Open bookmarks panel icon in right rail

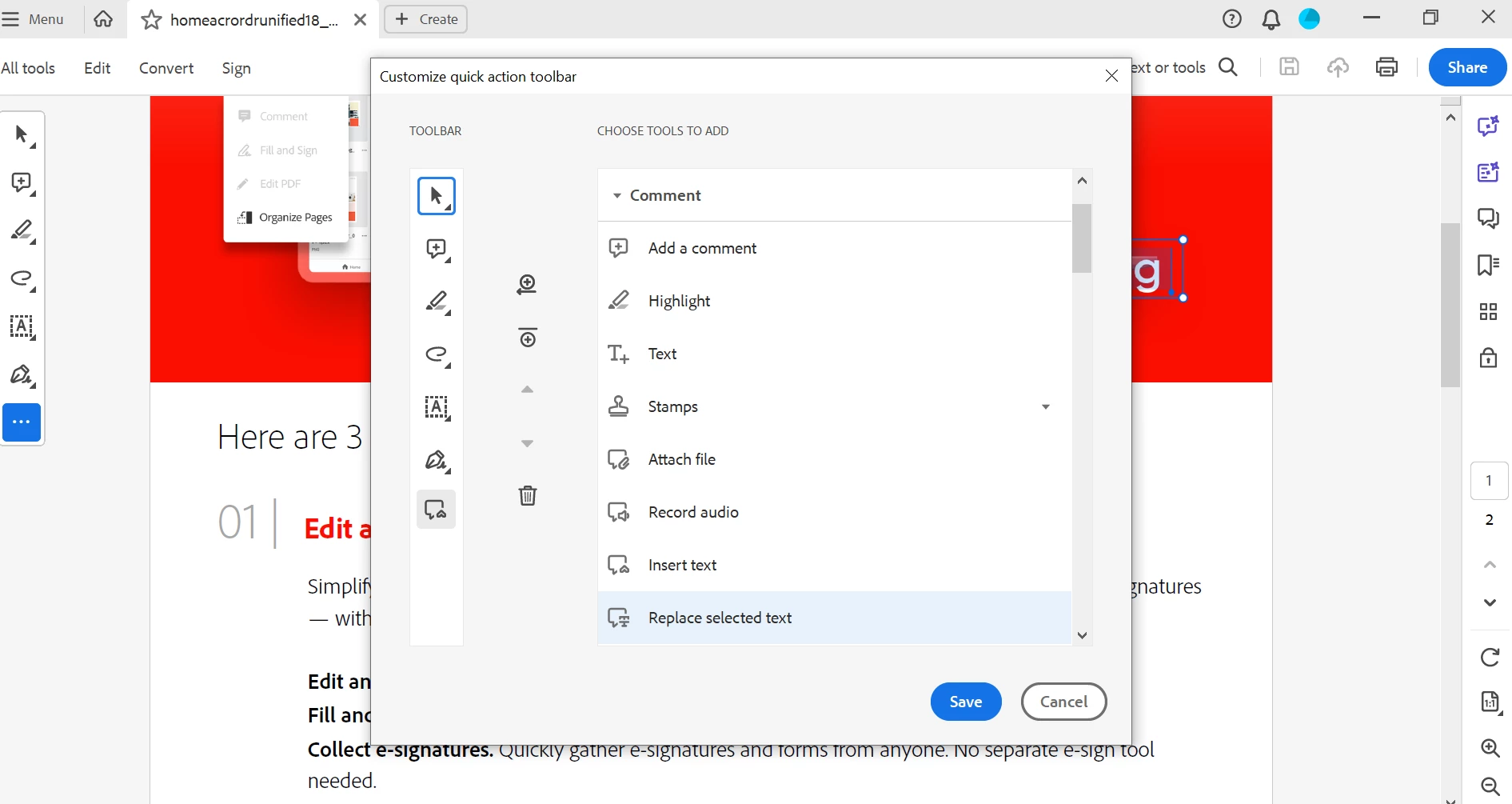(x=1488, y=265)
